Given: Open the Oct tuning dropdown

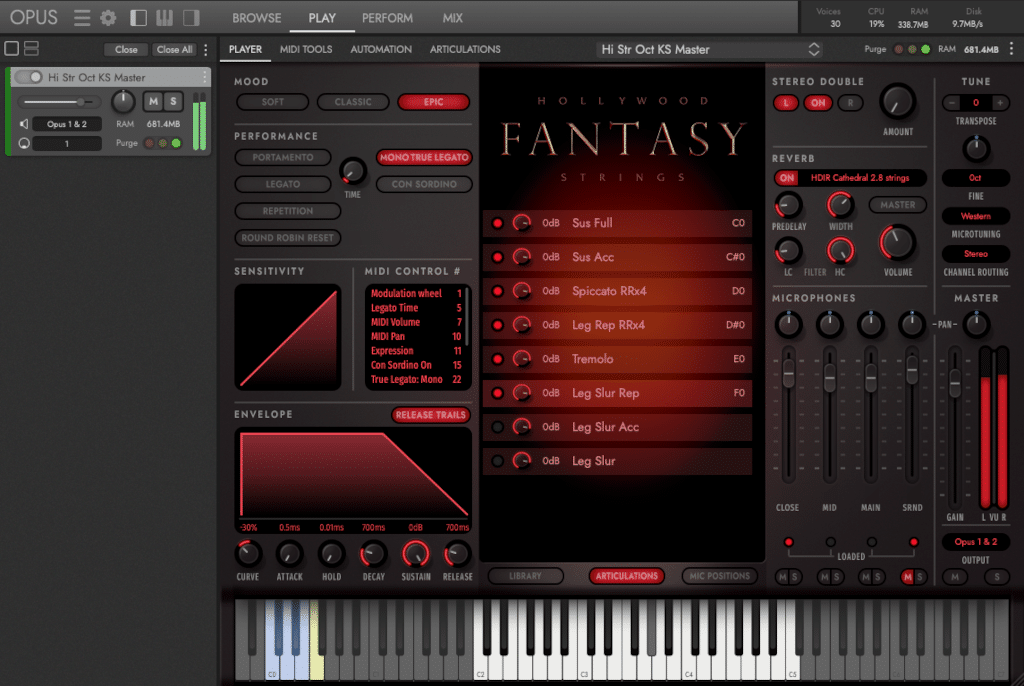Looking at the screenshot, I should tap(976, 178).
